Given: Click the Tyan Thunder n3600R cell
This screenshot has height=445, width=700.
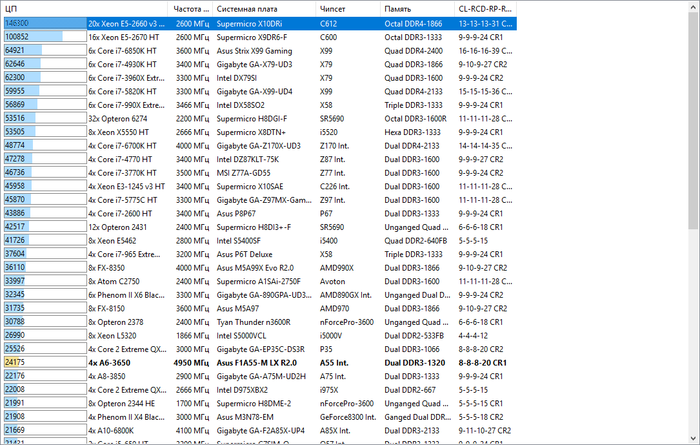Looking at the screenshot, I should click(254, 322).
